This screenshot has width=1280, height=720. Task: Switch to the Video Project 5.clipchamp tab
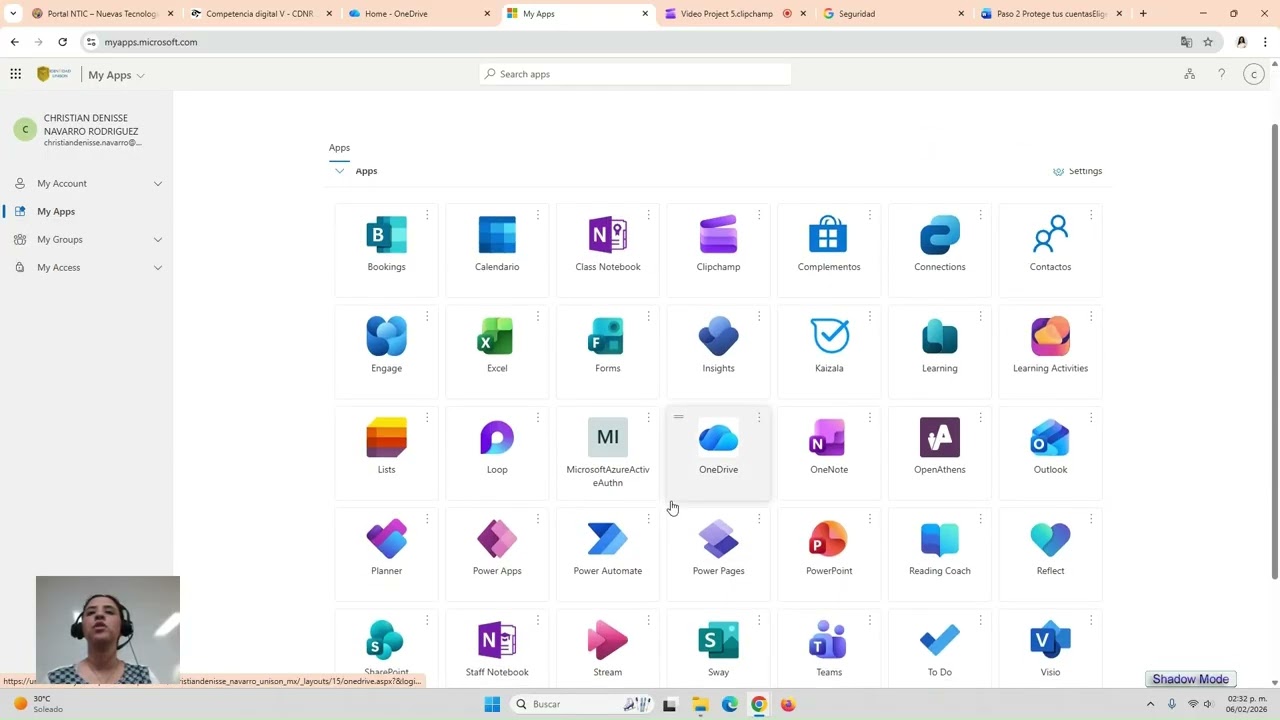(x=735, y=14)
